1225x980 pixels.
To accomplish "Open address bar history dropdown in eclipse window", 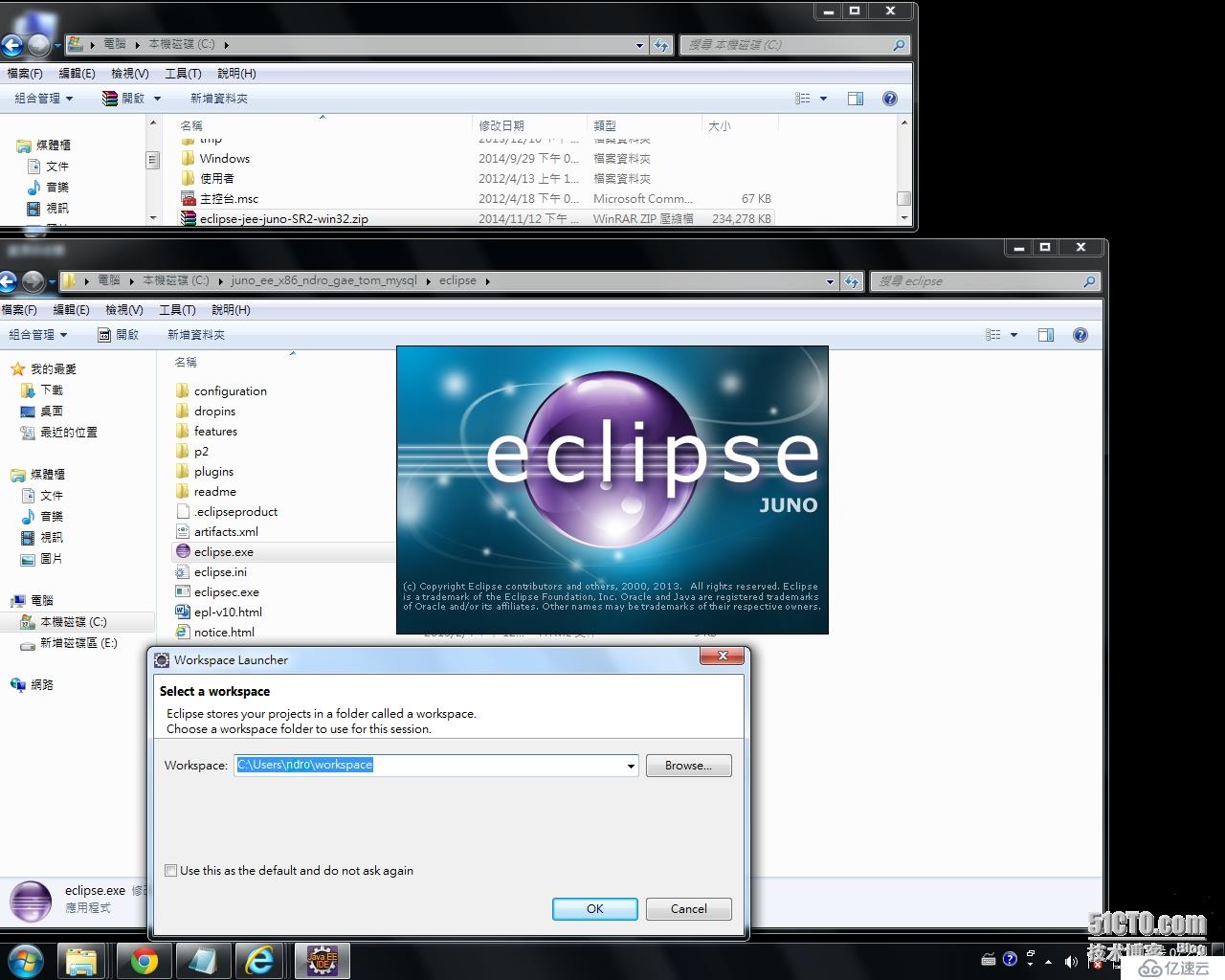I will pyautogui.click(x=830, y=281).
